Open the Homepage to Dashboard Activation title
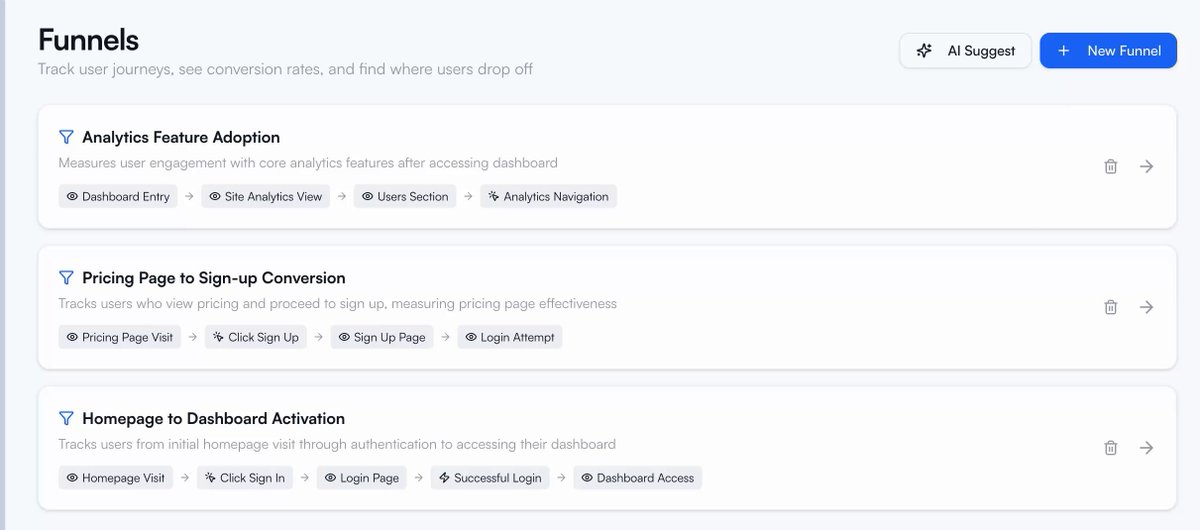The image size is (1200, 530). [x=214, y=418]
